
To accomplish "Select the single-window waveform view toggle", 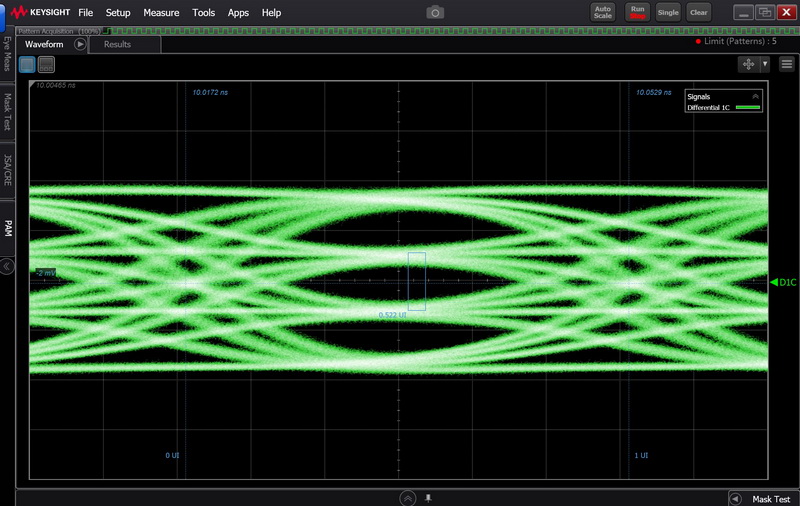I will coord(27,65).
